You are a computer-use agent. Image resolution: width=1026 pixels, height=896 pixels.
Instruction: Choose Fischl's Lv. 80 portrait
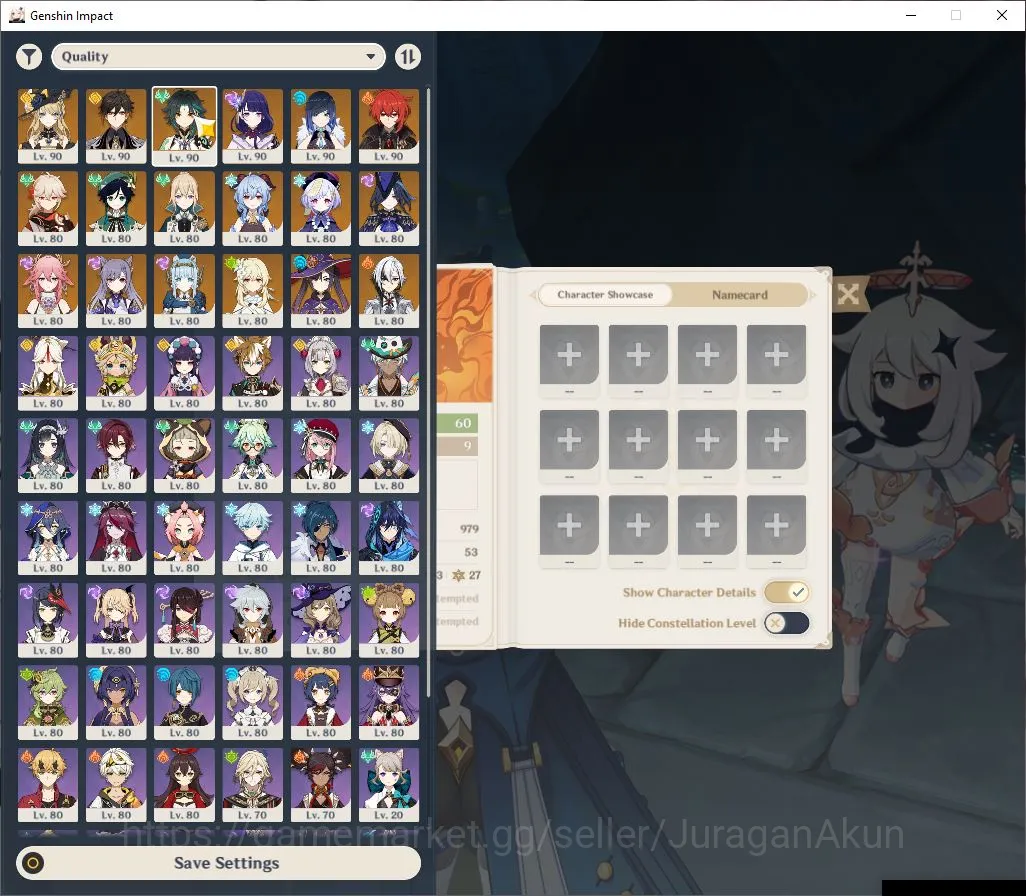click(x=116, y=620)
